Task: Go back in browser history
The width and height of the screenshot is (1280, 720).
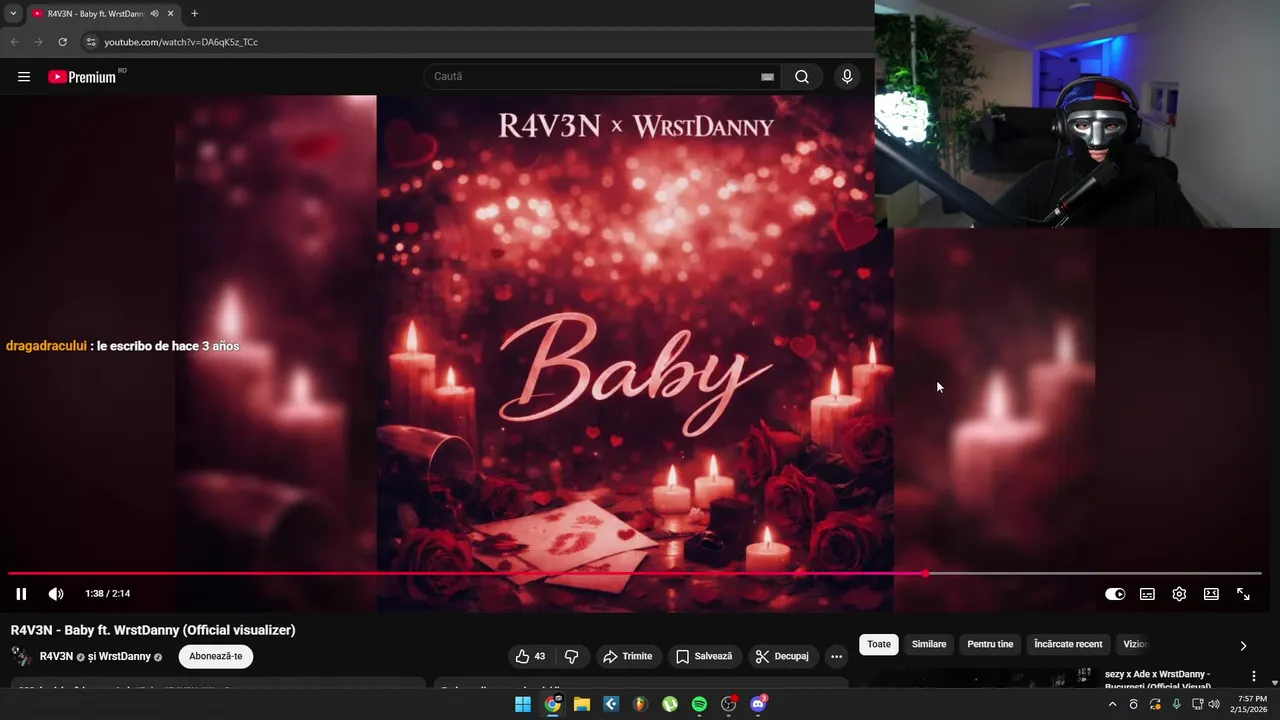Action: (x=14, y=42)
